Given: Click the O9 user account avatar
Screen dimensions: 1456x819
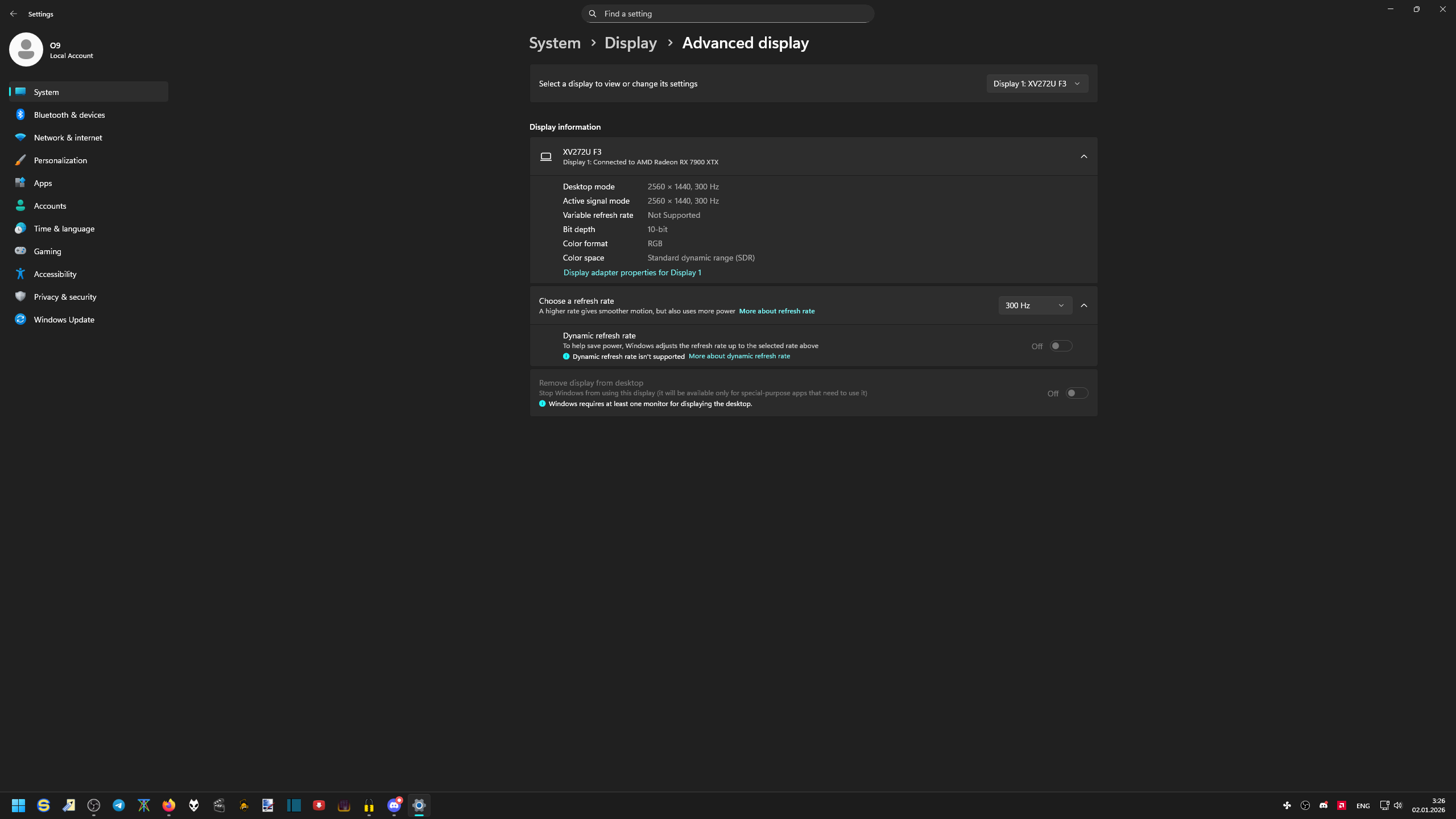Looking at the screenshot, I should 26,49.
